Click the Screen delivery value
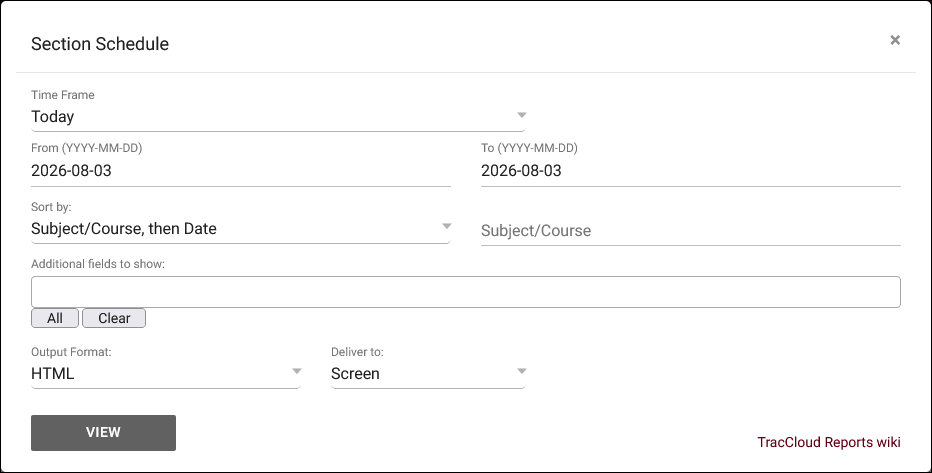Viewport: 932px width, 473px height. tap(355, 374)
